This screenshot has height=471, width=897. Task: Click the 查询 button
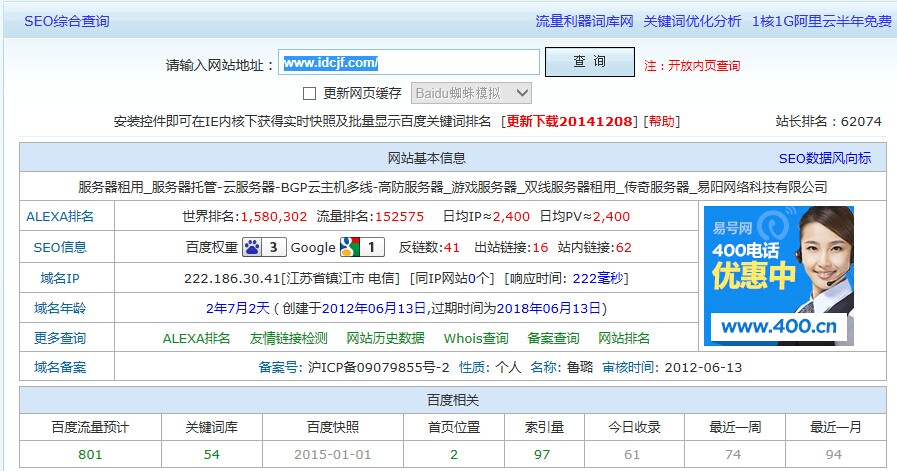[590, 62]
